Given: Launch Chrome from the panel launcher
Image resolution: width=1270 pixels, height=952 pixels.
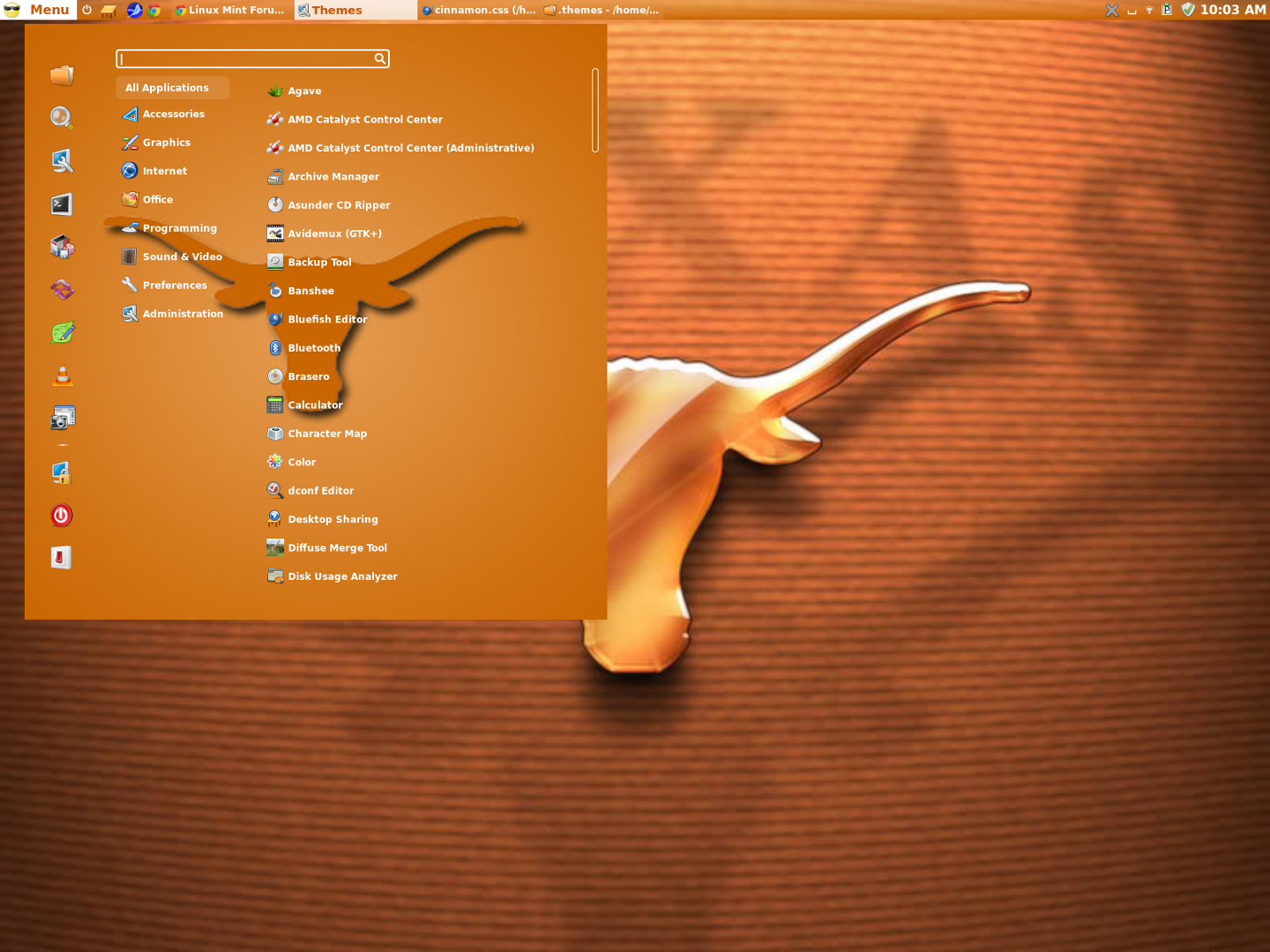Looking at the screenshot, I should click(154, 11).
